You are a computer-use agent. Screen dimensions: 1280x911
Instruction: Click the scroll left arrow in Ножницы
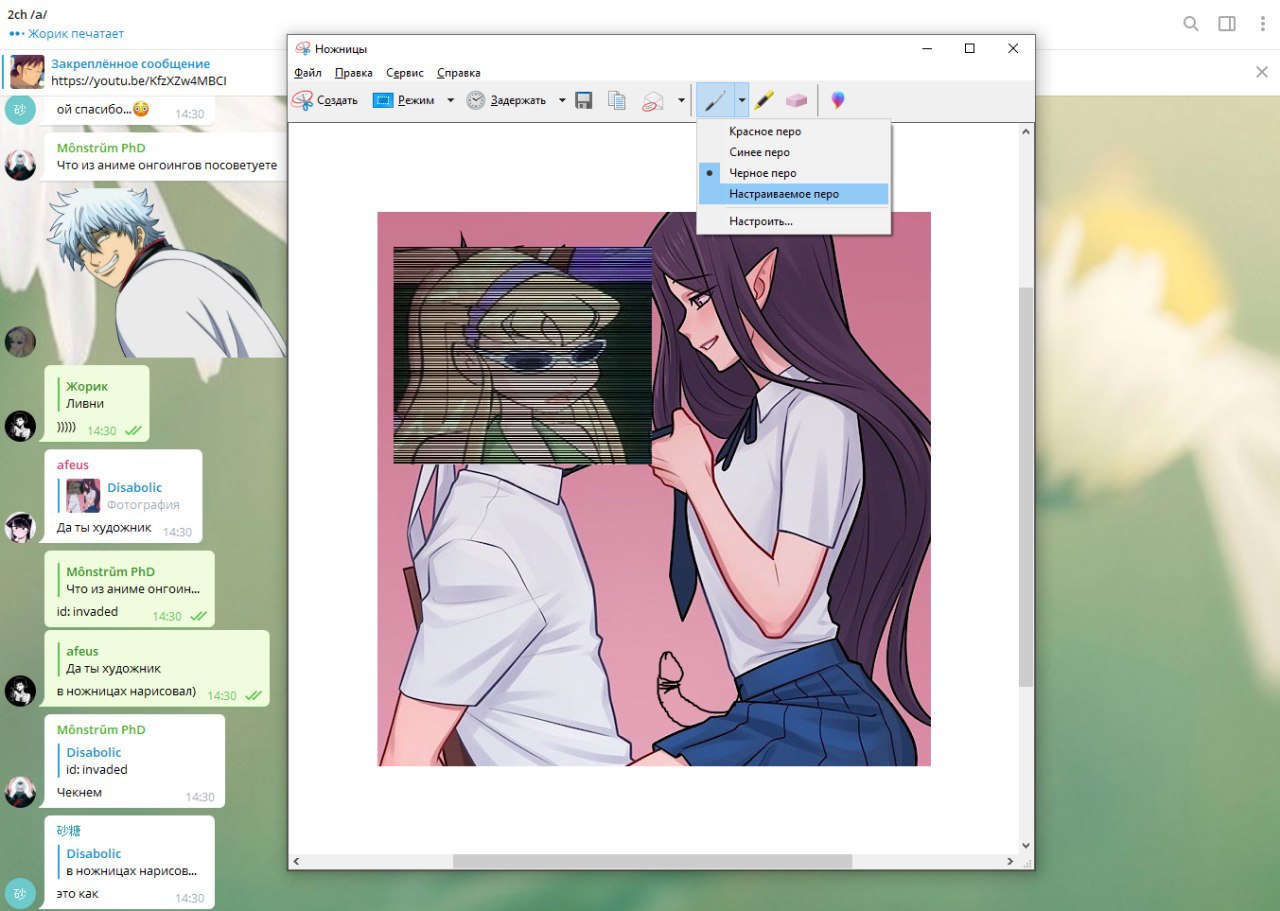(296, 861)
